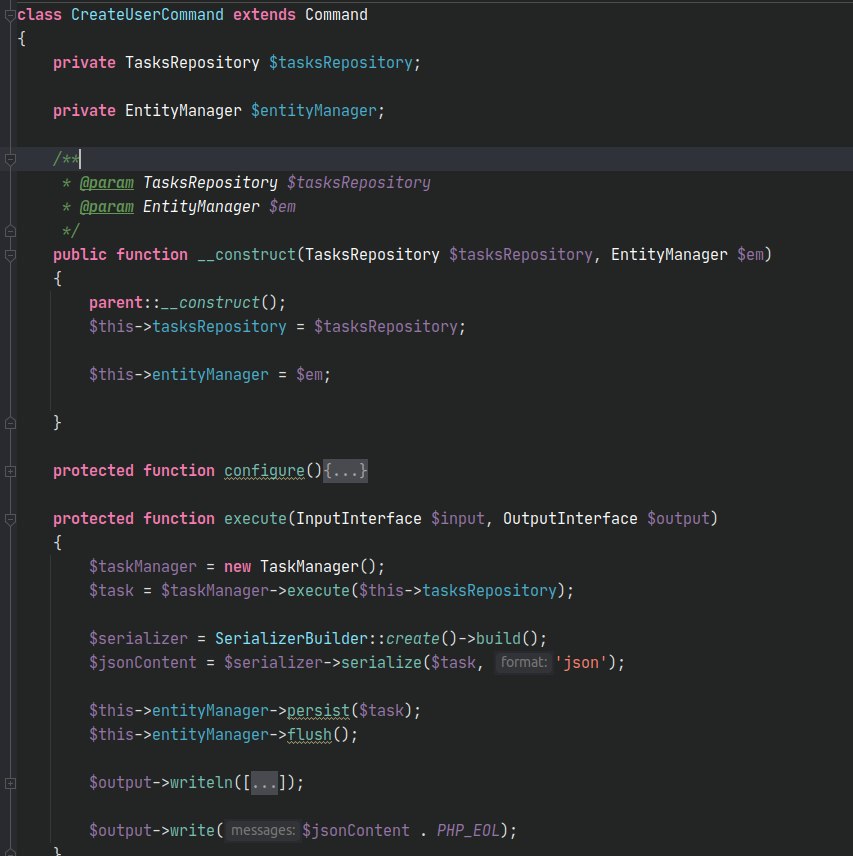Image resolution: width=853 pixels, height=856 pixels.
Task: Click the $jsonContent variable in the serialize assignment
Action: pyautogui.click(x=142, y=663)
